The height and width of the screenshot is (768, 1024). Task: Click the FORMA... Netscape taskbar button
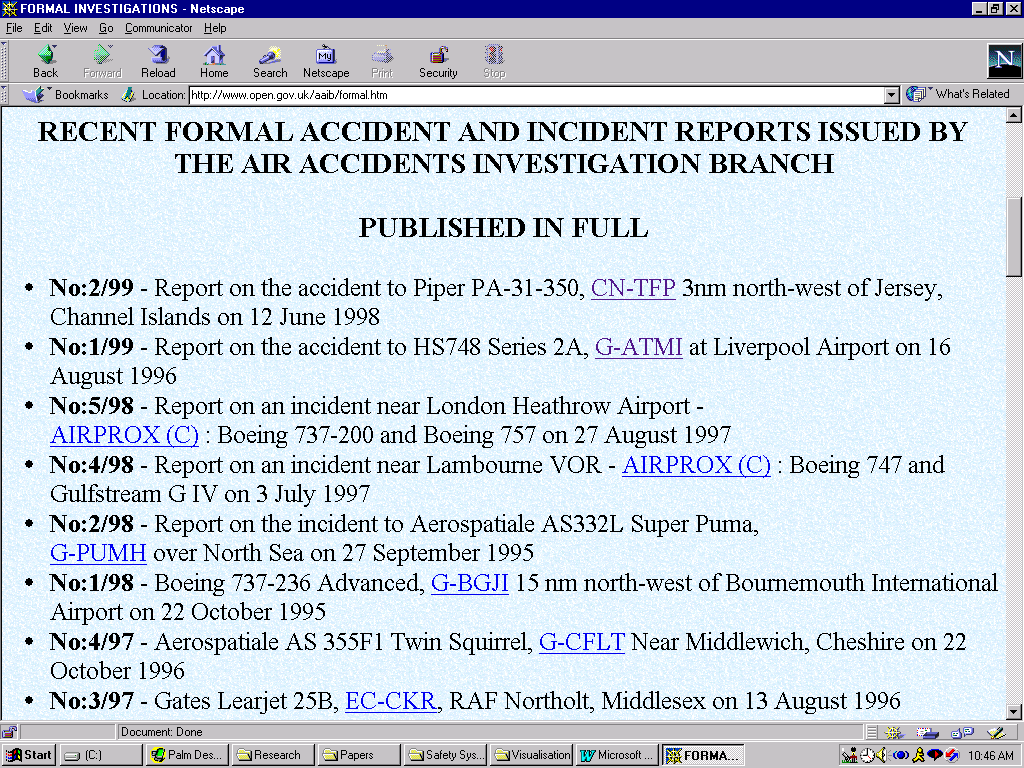point(703,756)
